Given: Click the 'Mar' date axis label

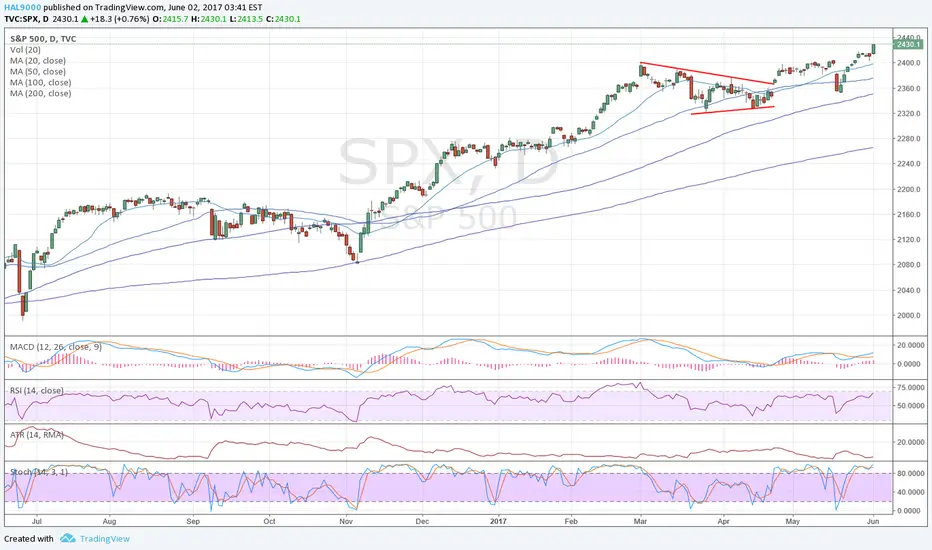Looking at the screenshot, I should 640,521.
